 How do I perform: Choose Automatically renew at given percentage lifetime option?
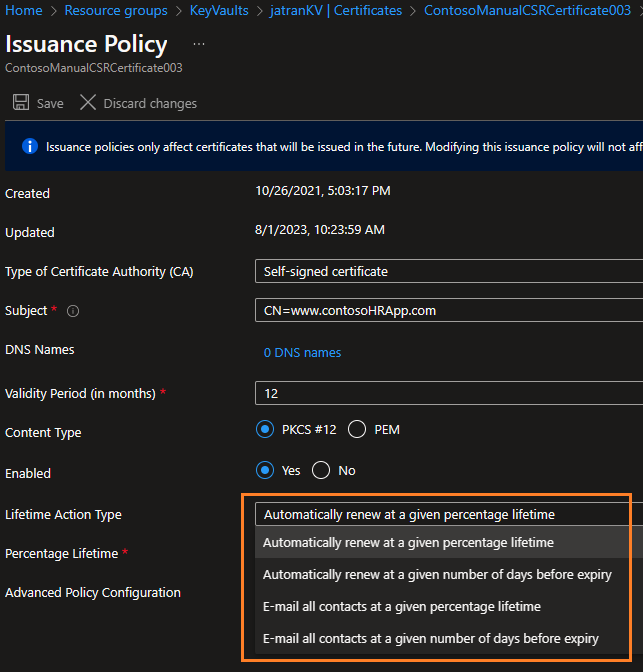coord(408,543)
